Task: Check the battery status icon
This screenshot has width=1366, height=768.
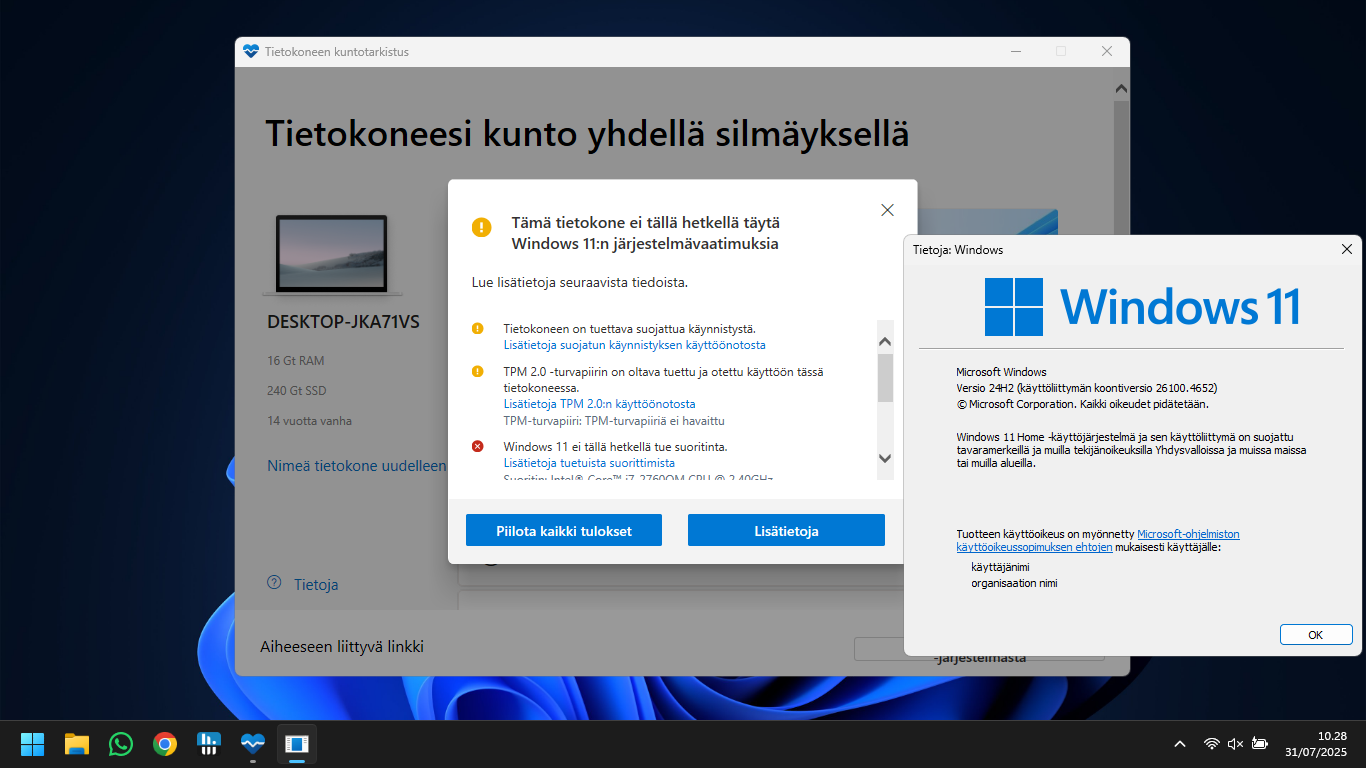Action: (x=1260, y=744)
